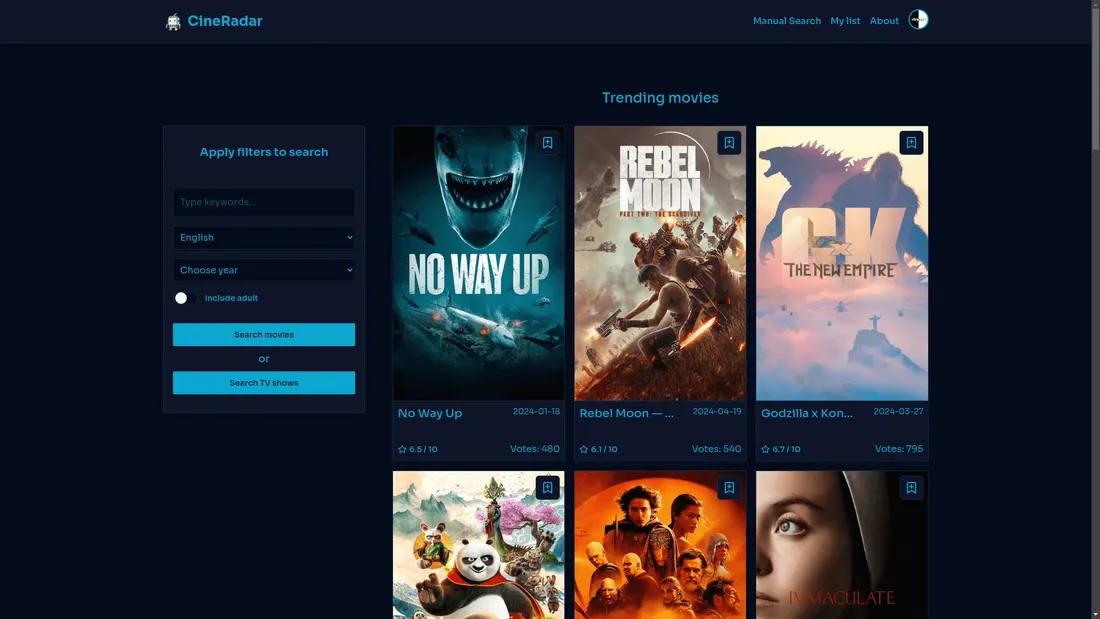Open the Immaculate poster
Image resolution: width=1100 pixels, height=619 pixels.
pyautogui.click(x=842, y=545)
